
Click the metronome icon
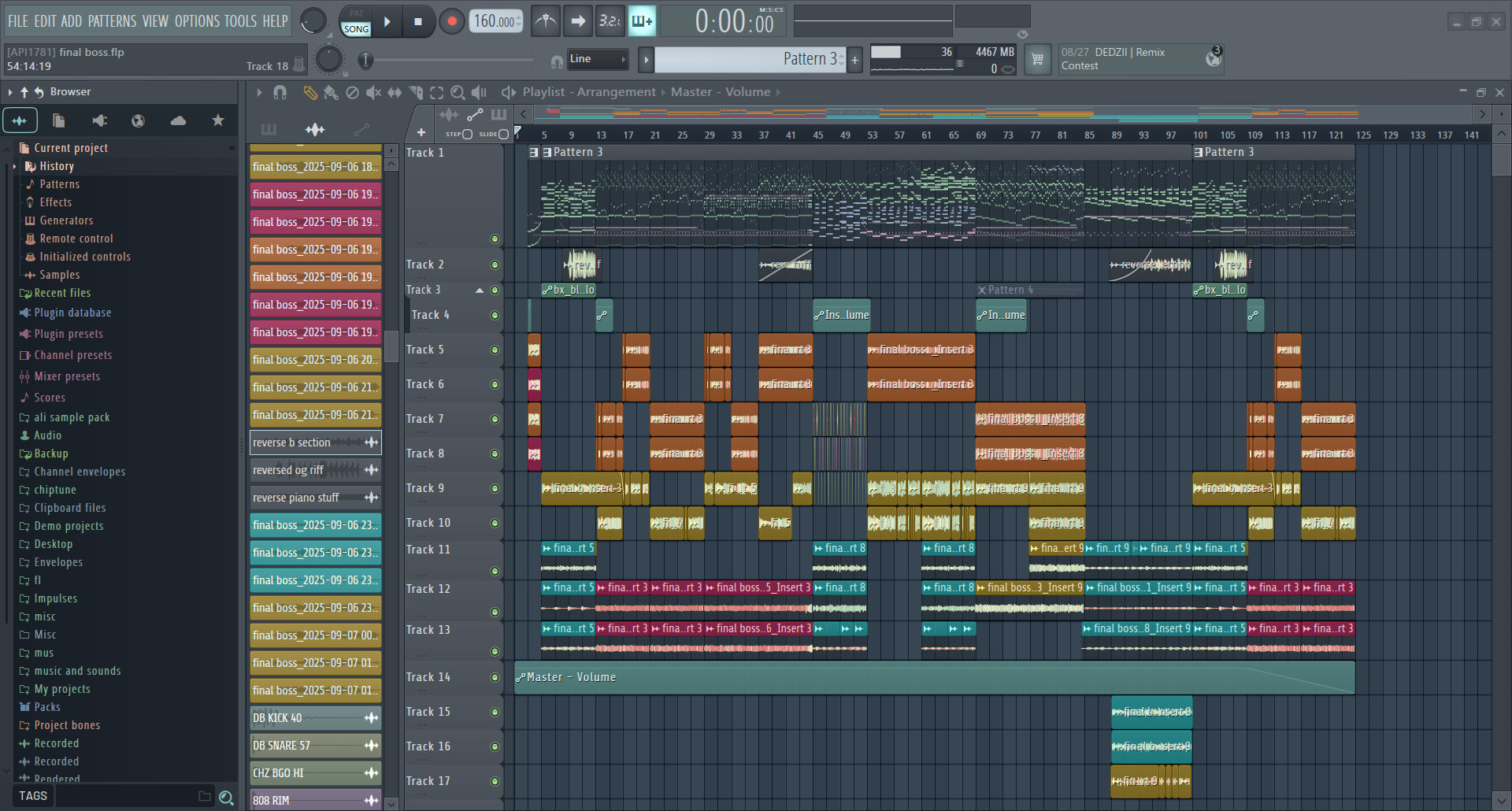[x=545, y=21]
